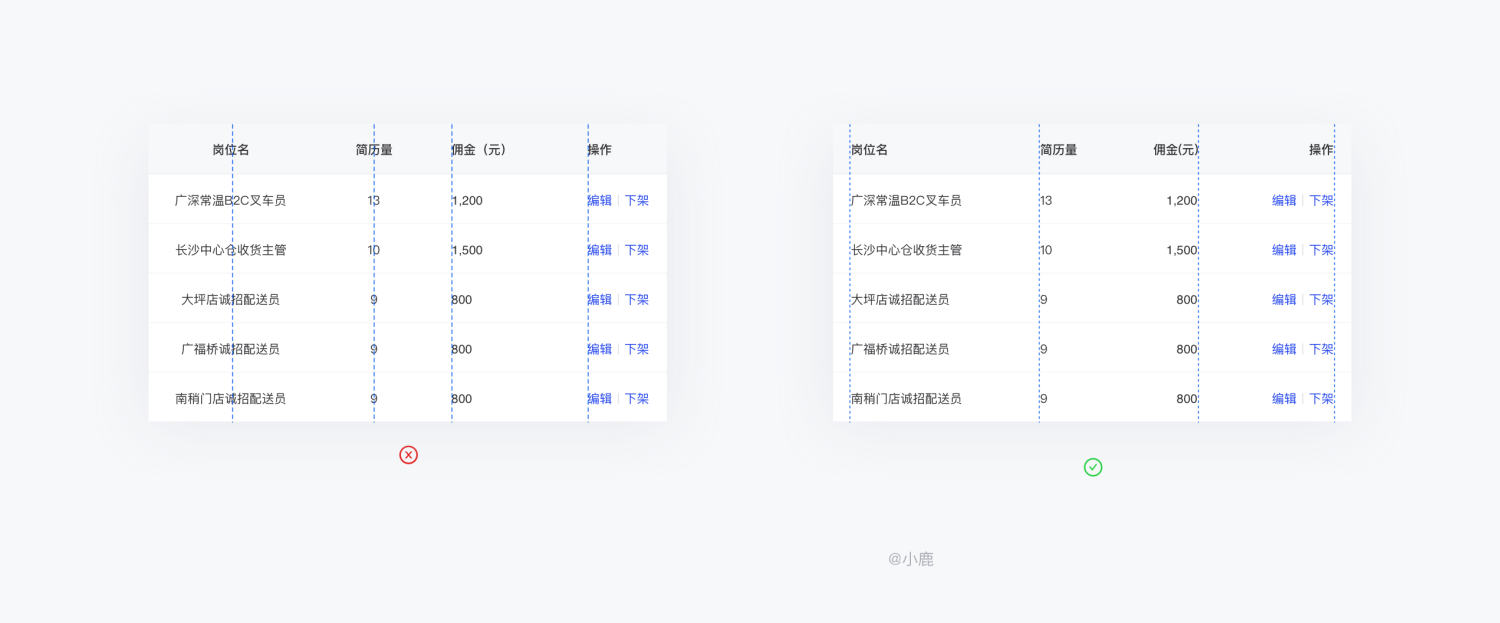Viewport: 1500px width, 623px height.
Task: Click the red X circle icon
Action: coord(408,455)
